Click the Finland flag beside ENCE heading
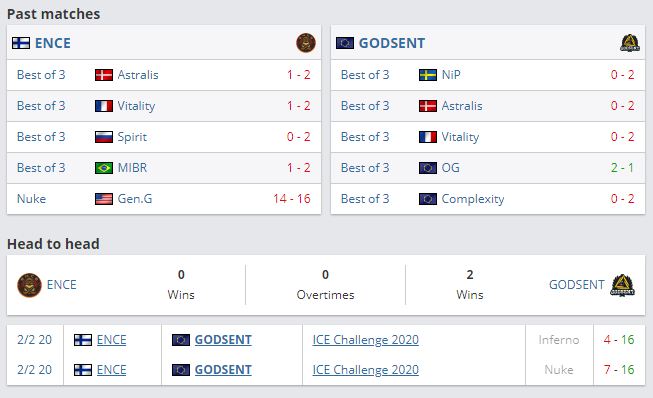 (x=21, y=43)
